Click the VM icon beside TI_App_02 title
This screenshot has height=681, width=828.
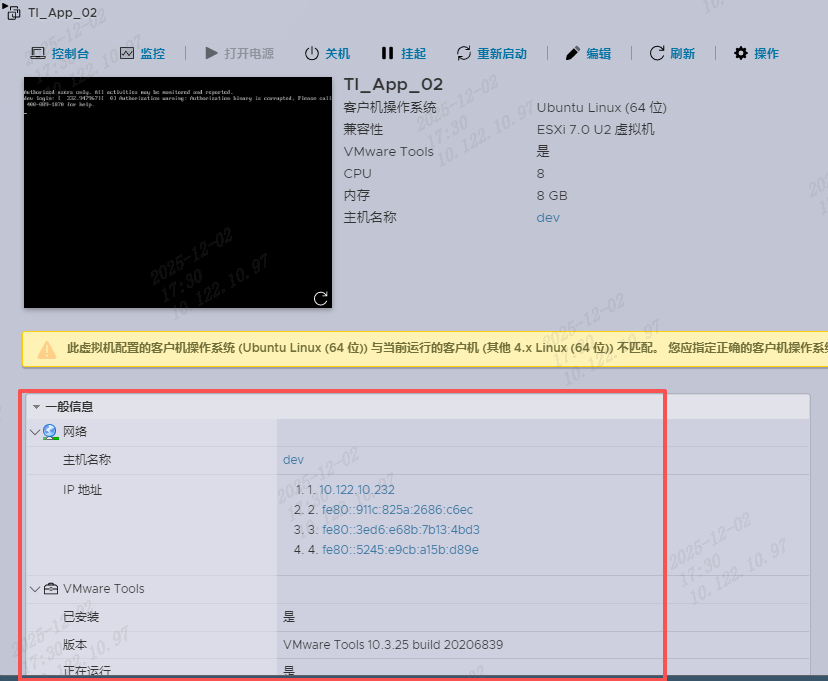(x=13, y=13)
